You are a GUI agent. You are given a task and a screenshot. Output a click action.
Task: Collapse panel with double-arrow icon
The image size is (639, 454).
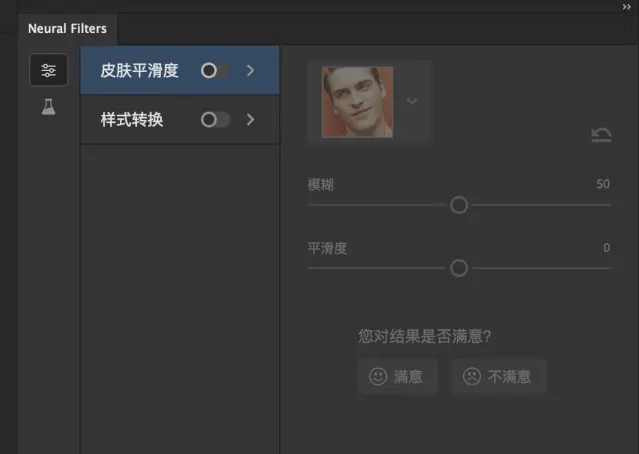[626, 7]
